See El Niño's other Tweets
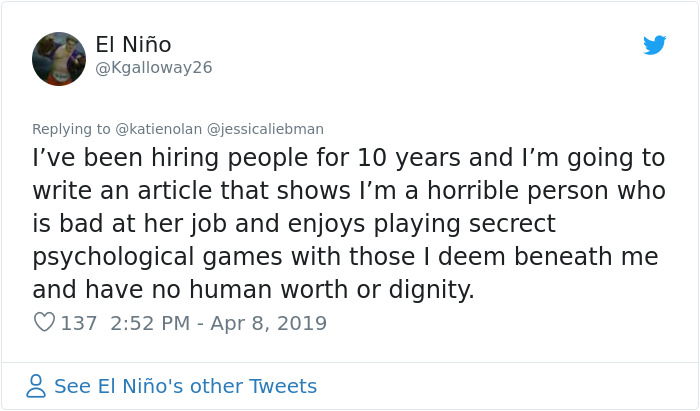Viewport: 700px width, 411px height. (185, 386)
